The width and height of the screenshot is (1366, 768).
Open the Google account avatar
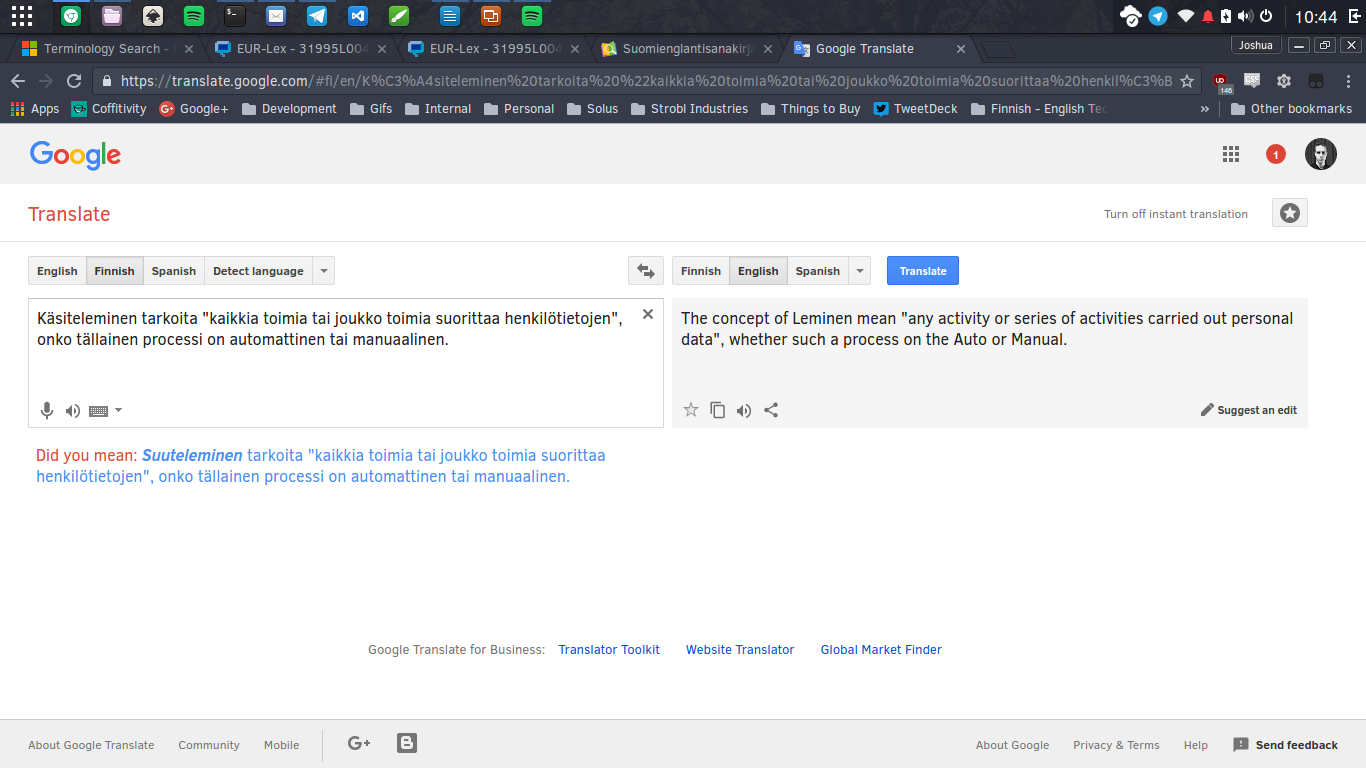click(x=1321, y=154)
